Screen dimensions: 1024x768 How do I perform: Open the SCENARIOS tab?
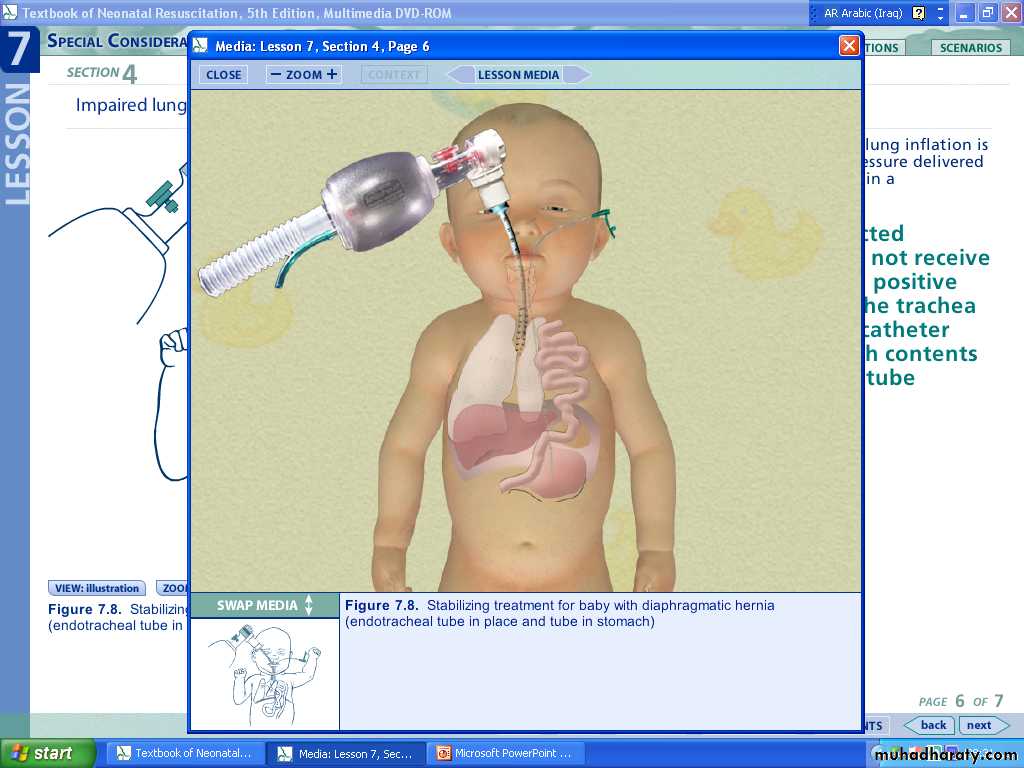coord(970,48)
